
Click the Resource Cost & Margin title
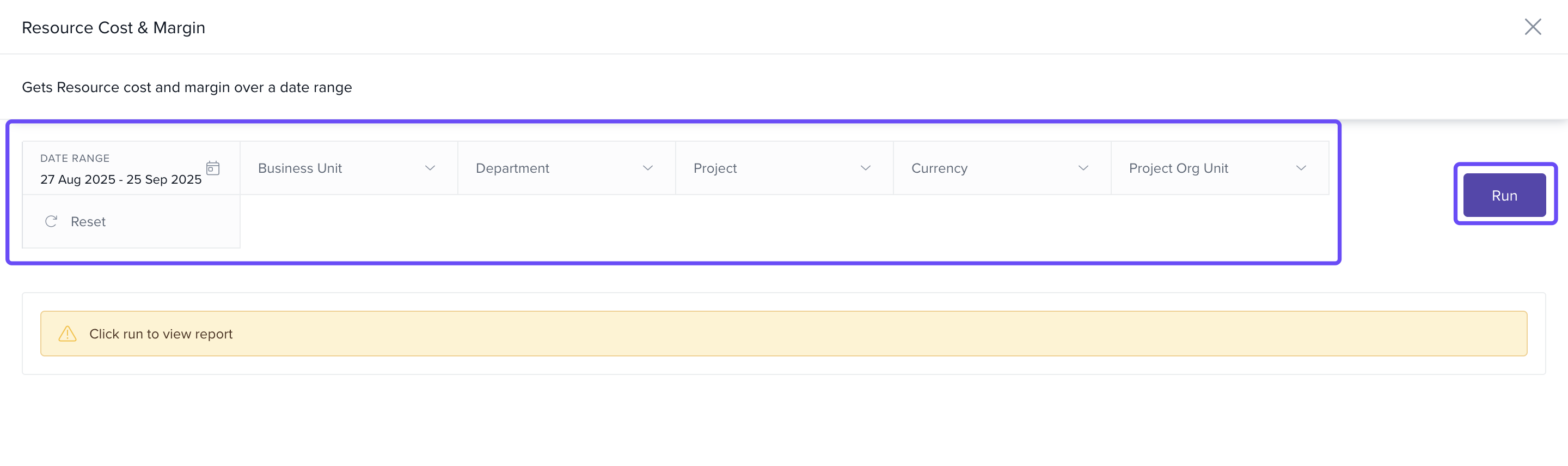pyautogui.click(x=113, y=28)
